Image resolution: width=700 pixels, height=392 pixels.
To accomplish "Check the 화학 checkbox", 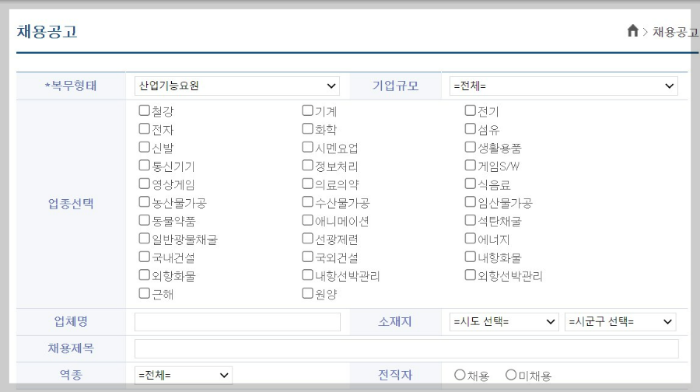I will pos(307,129).
